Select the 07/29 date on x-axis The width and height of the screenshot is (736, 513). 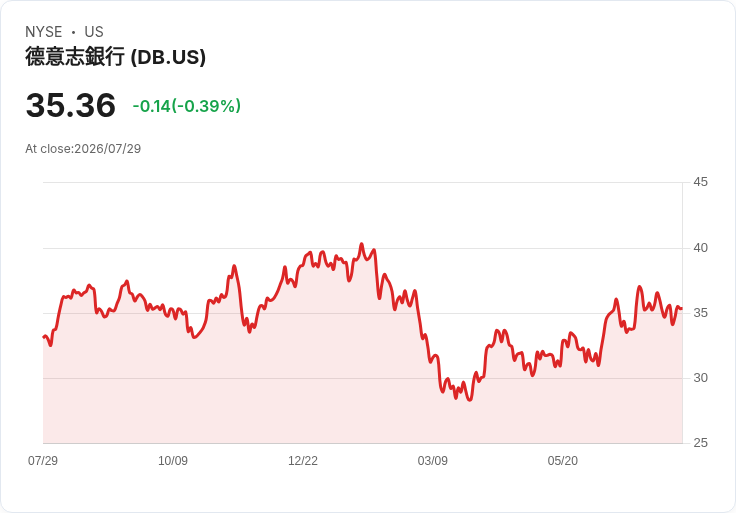pyautogui.click(x=43, y=460)
